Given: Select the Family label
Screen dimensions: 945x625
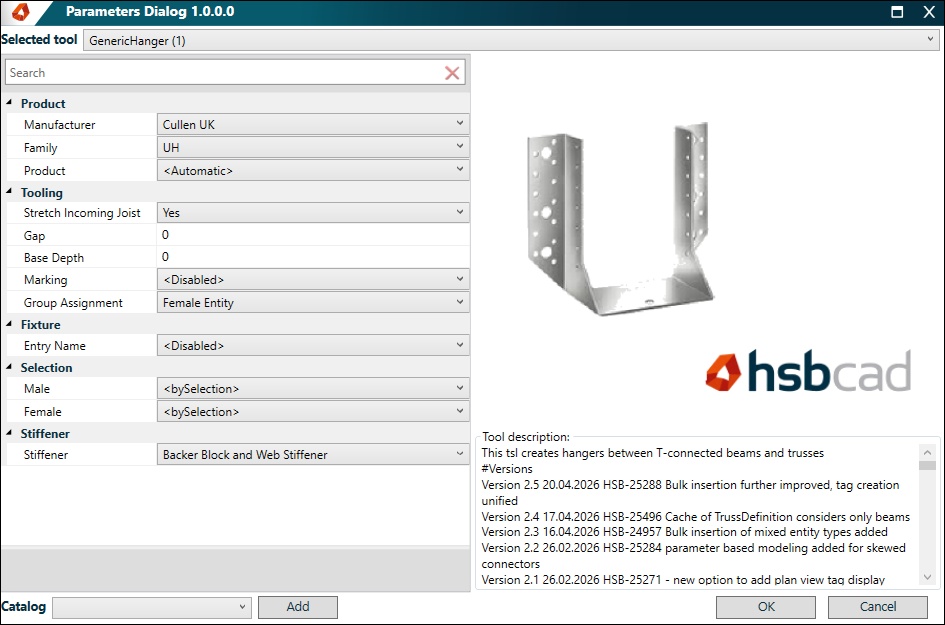Looking at the screenshot, I should point(40,148).
